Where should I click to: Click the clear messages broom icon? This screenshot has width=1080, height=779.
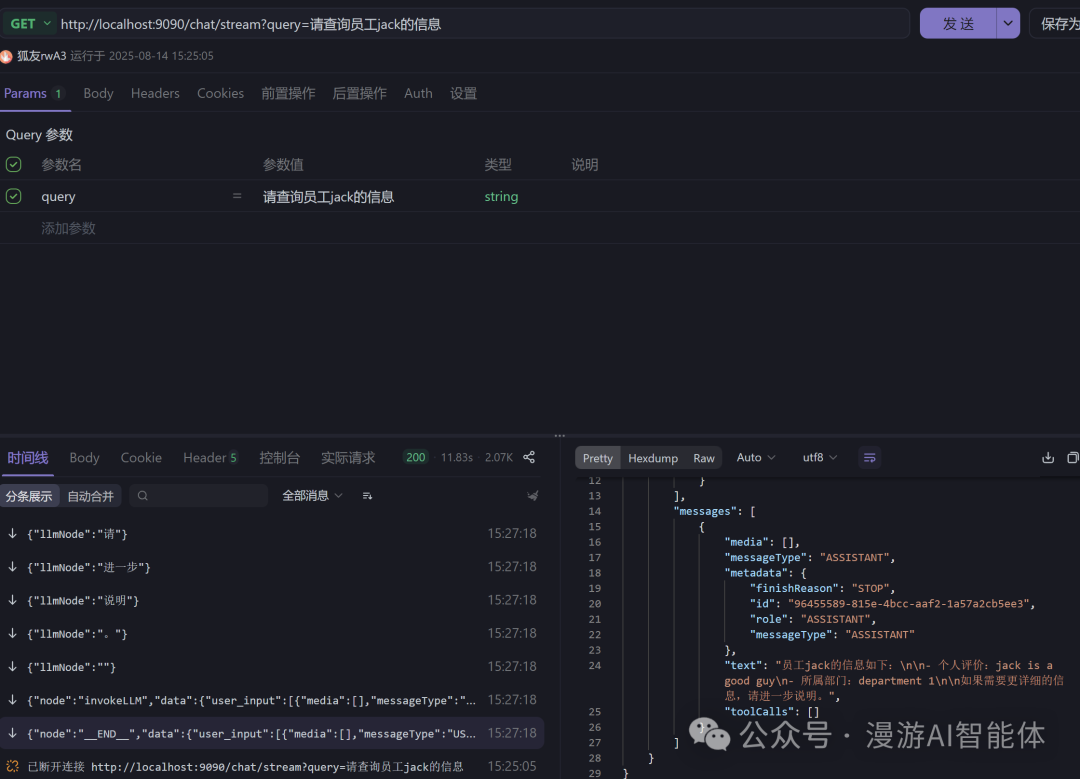pyautogui.click(x=533, y=495)
